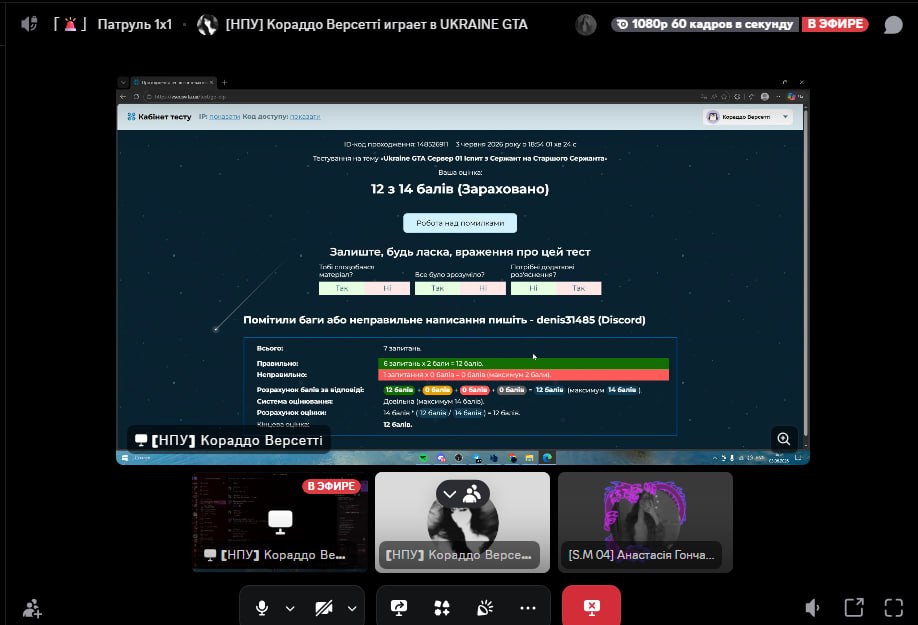
Task: Open the Кораддо Версетті account dropdown
Action: [748, 117]
